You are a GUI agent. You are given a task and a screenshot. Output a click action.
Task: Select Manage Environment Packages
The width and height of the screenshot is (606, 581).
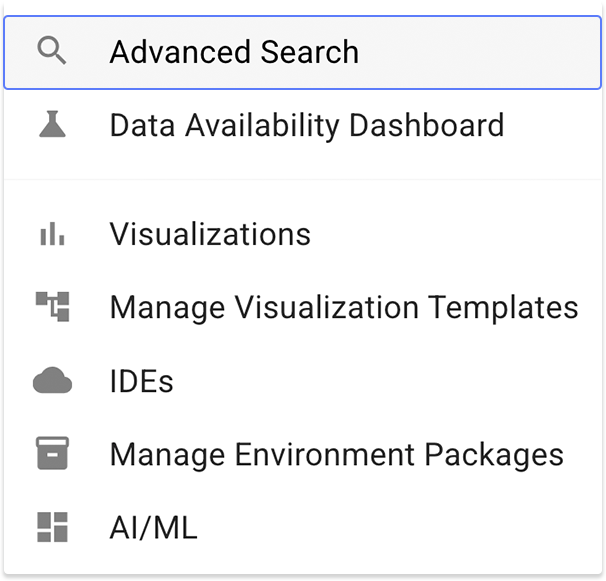click(302, 454)
